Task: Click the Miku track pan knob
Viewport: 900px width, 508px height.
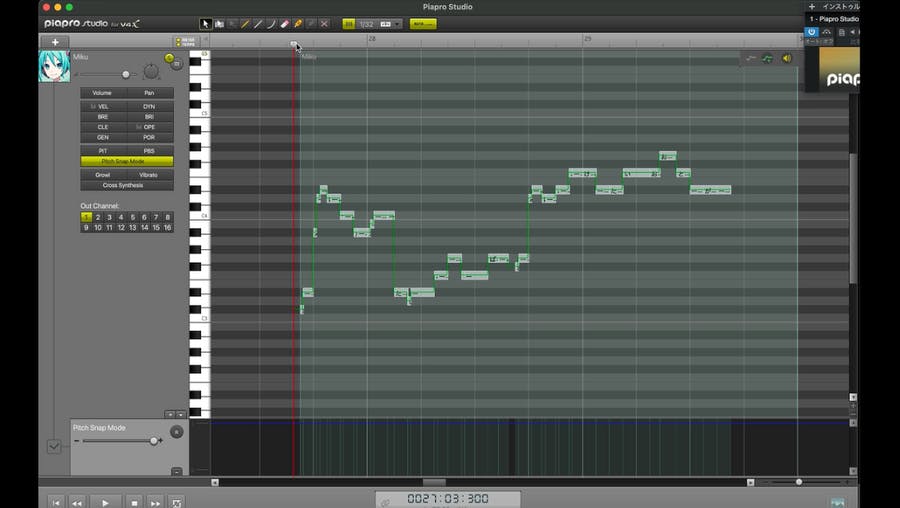Action: tap(150, 71)
